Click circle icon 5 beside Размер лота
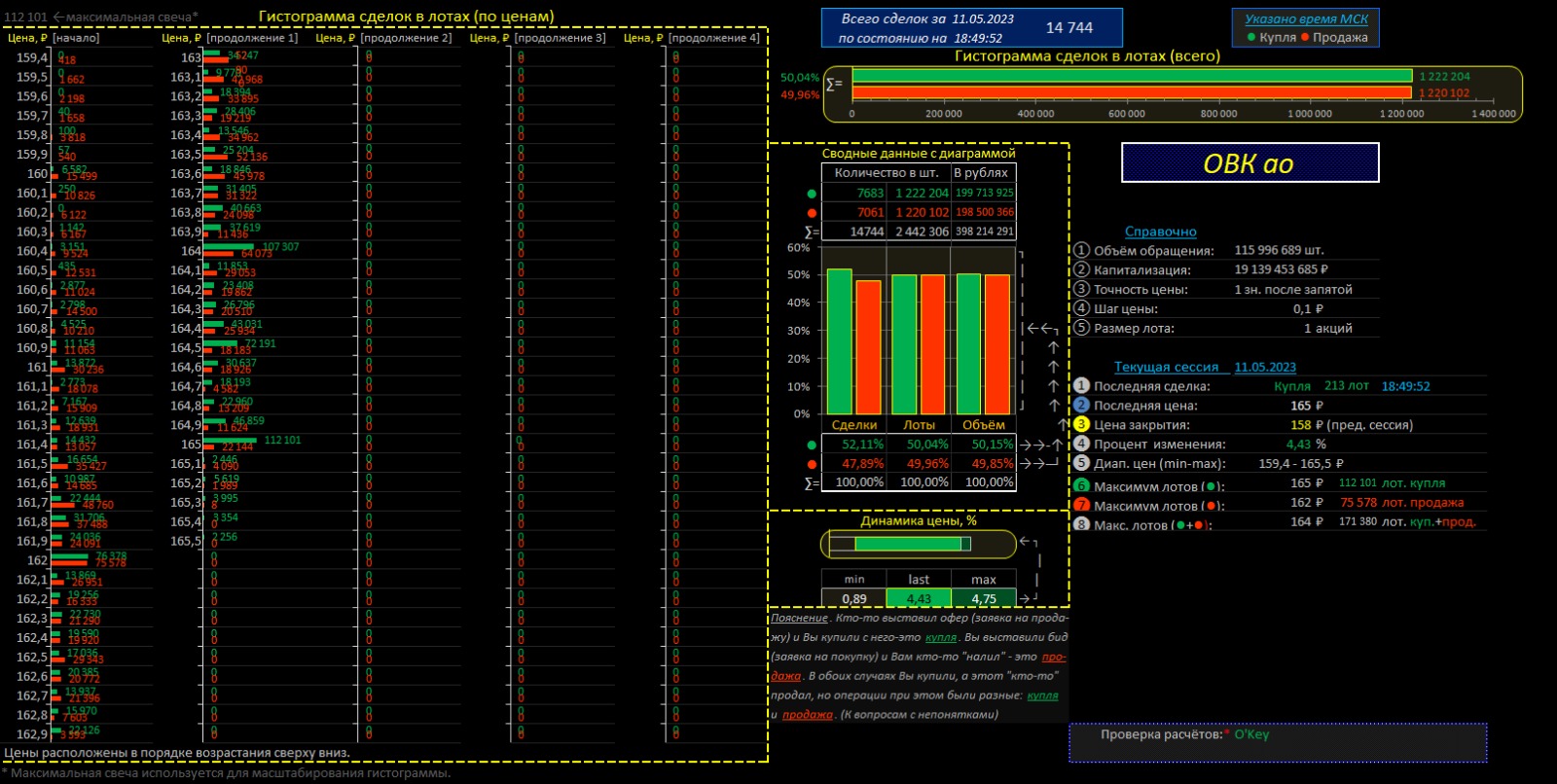The height and width of the screenshot is (784, 1557). coord(1081,328)
